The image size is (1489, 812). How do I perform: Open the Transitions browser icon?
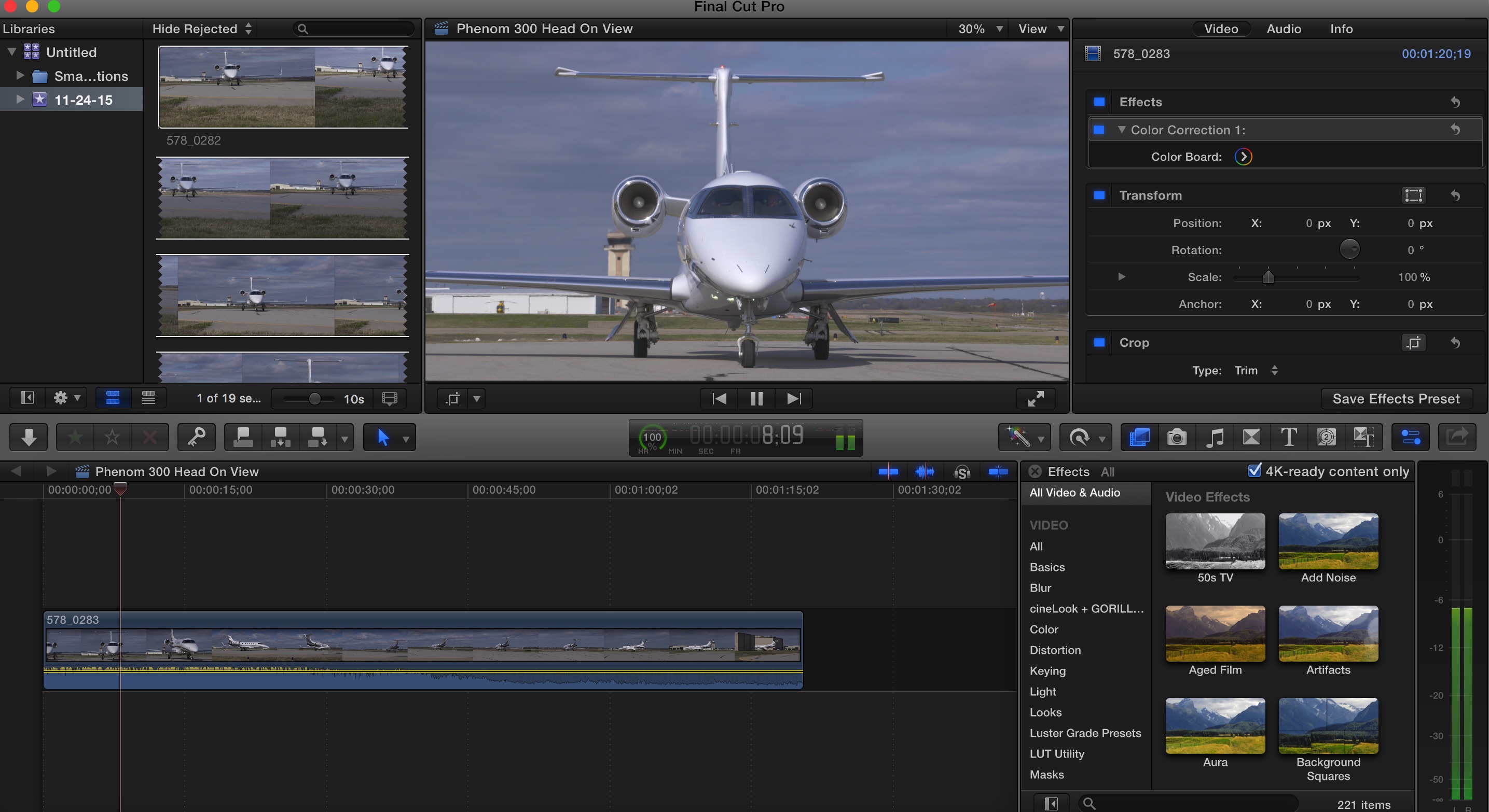1251,437
